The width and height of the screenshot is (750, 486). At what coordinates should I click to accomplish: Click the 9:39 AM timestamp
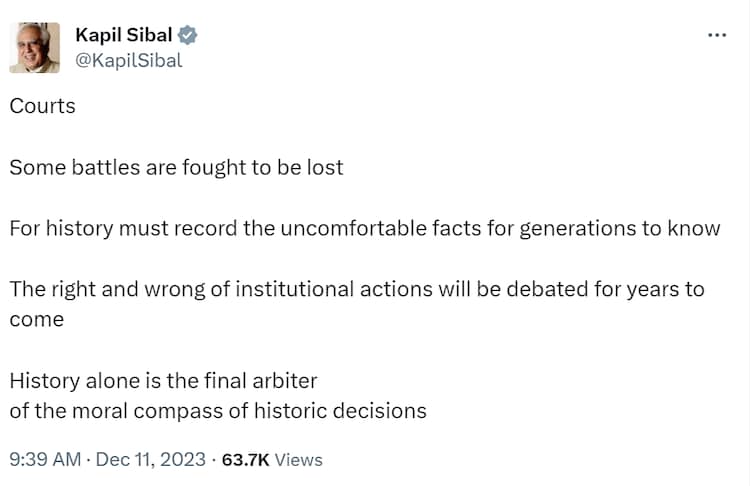click(43, 459)
